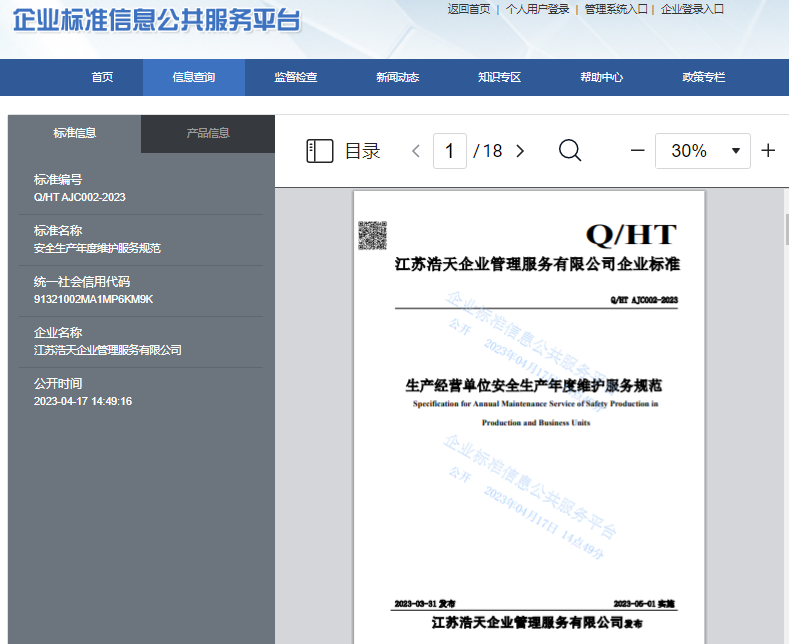Image resolution: width=789 pixels, height=644 pixels.
Task: Zoom in with plus icon
Action: (x=768, y=150)
